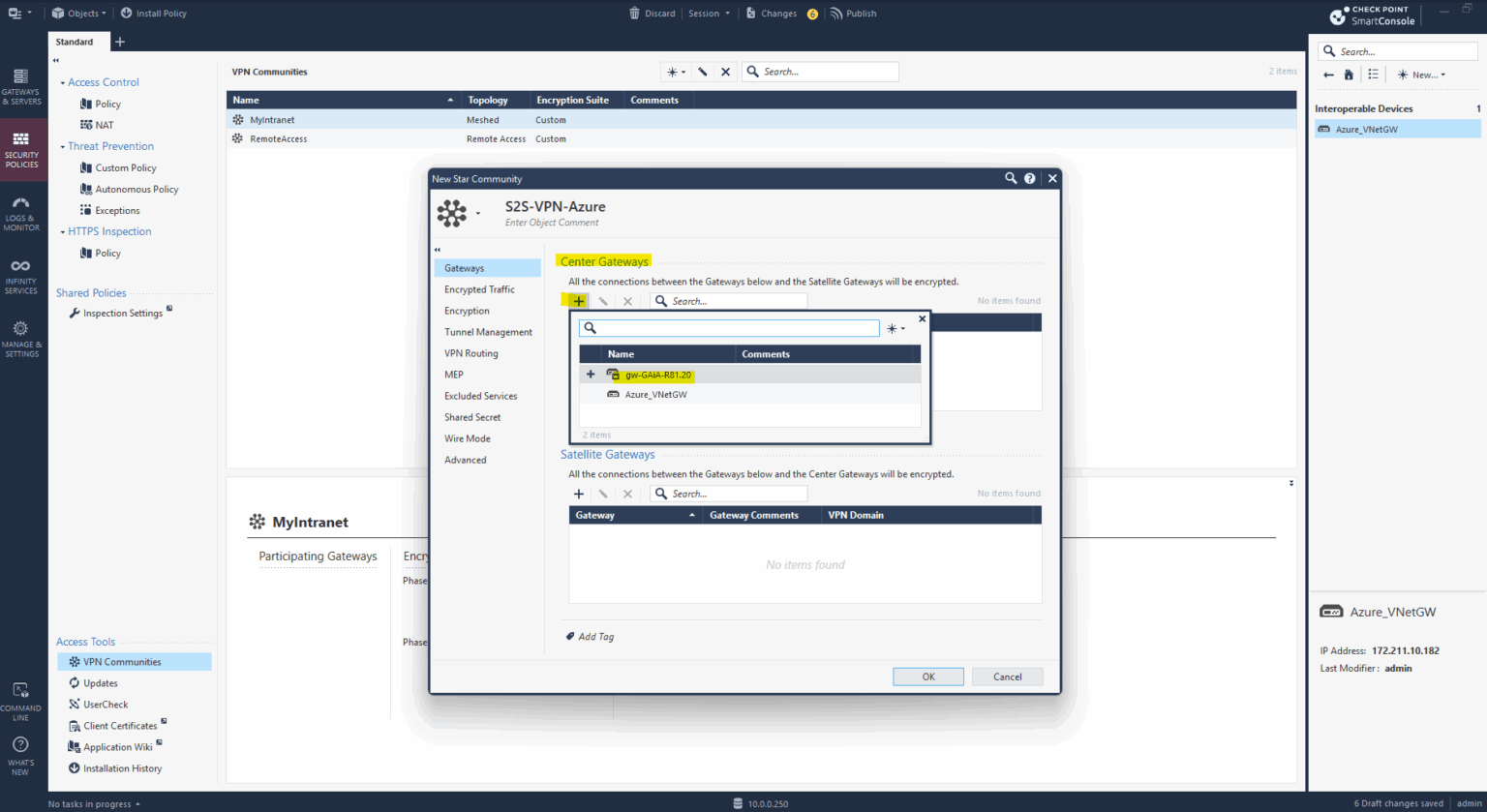Add a Satellite Gateway with the plus icon
Viewport: 1487px width, 812px height.
coord(578,494)
